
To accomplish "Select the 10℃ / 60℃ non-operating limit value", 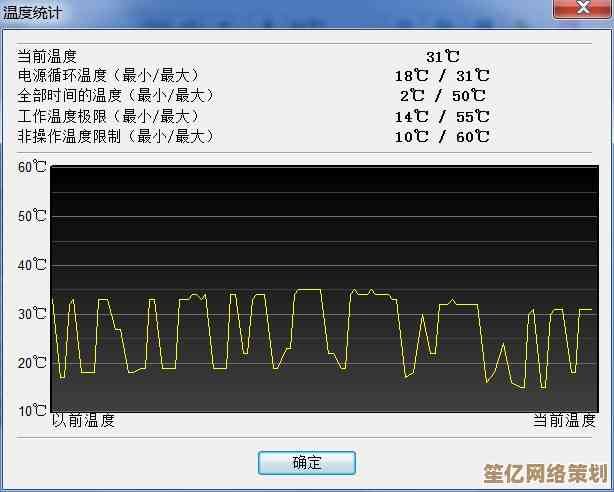I will [442, 136].
